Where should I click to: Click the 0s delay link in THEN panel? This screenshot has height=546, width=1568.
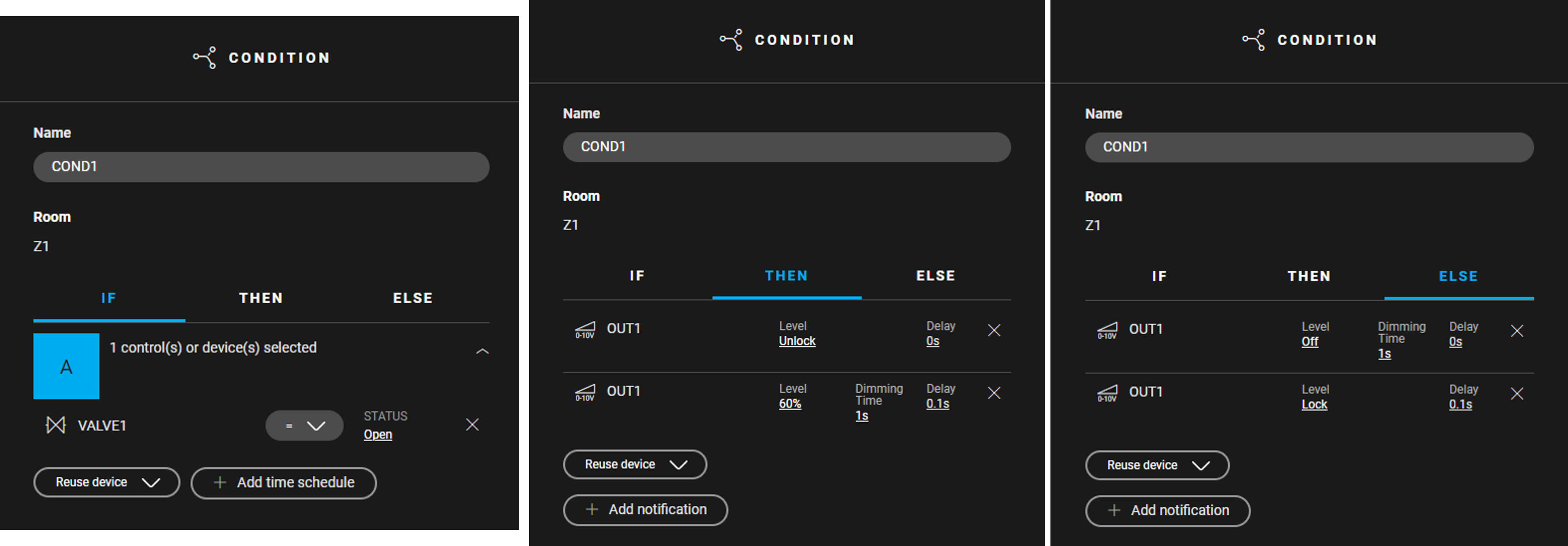933,341
